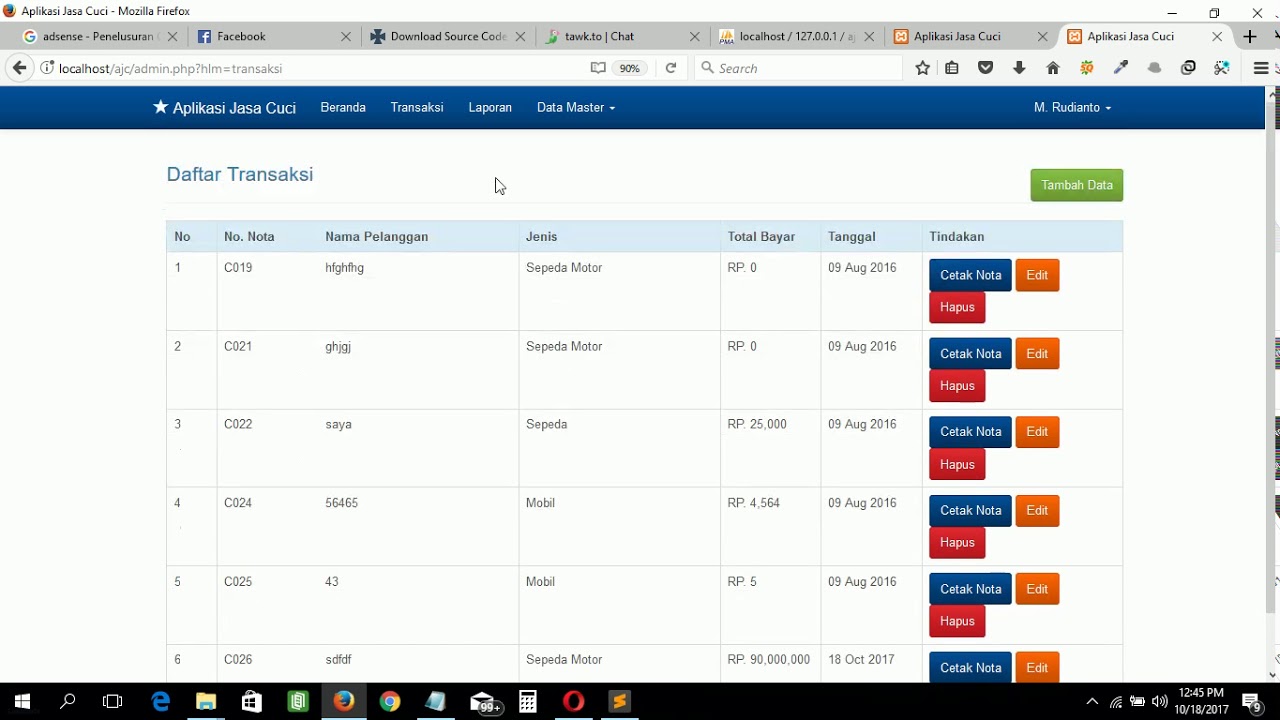
Task: Bookmark this page with star icon
Action: (923, 68)
